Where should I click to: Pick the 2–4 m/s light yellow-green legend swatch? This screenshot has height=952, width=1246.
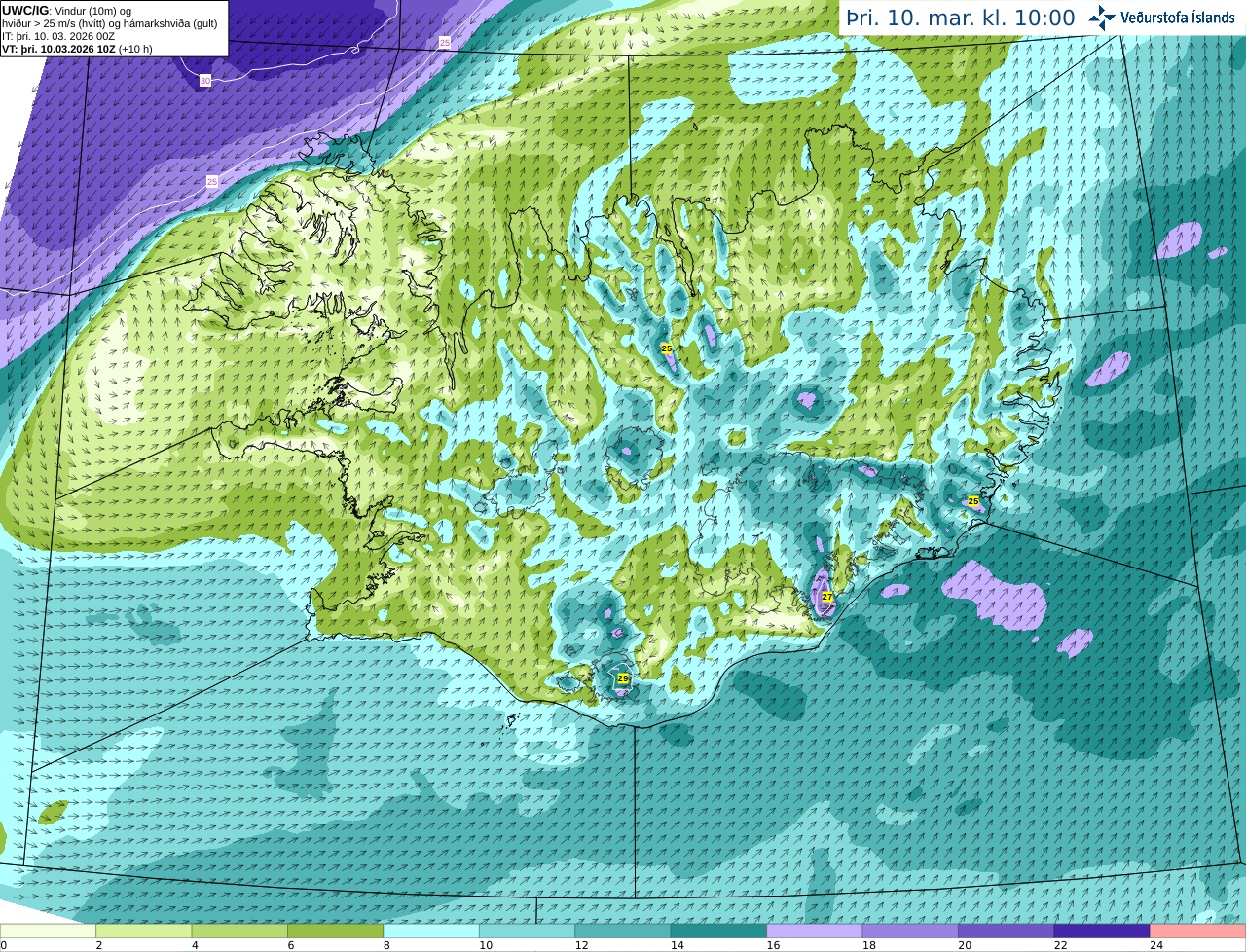coord(144,932)
